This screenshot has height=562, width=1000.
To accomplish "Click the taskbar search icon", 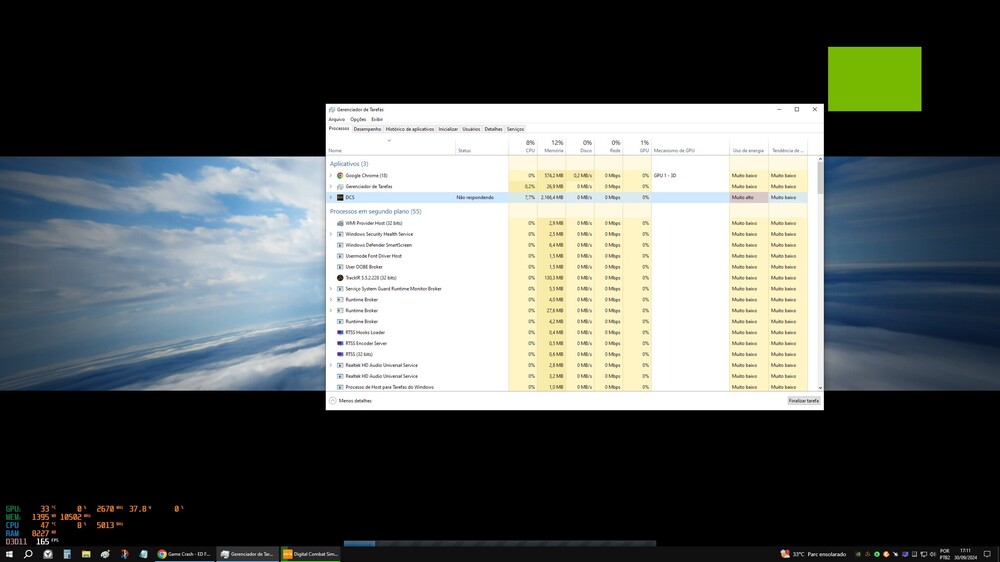I will point(28,553).
